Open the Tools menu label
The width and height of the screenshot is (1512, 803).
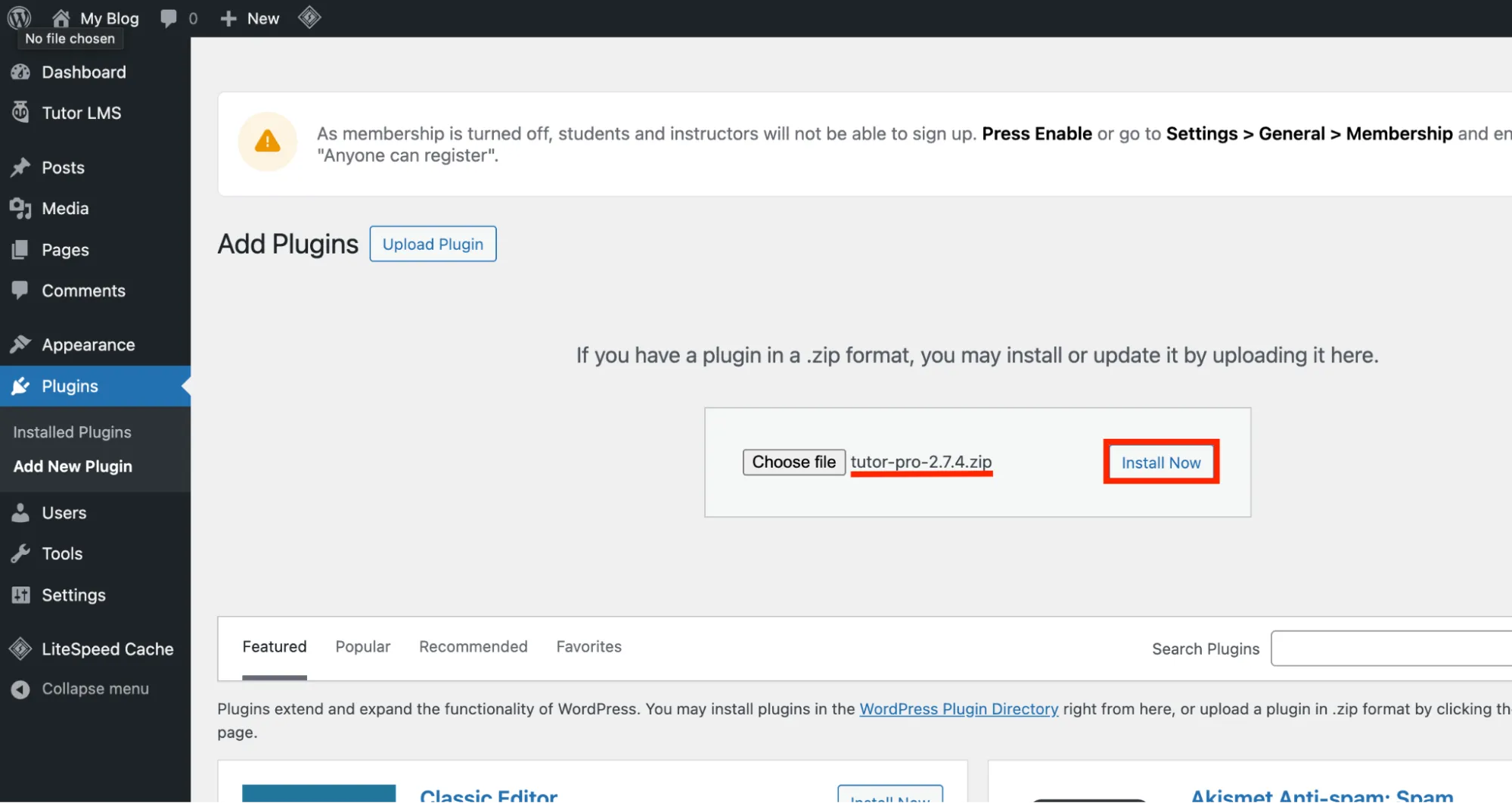coord(62,553)
